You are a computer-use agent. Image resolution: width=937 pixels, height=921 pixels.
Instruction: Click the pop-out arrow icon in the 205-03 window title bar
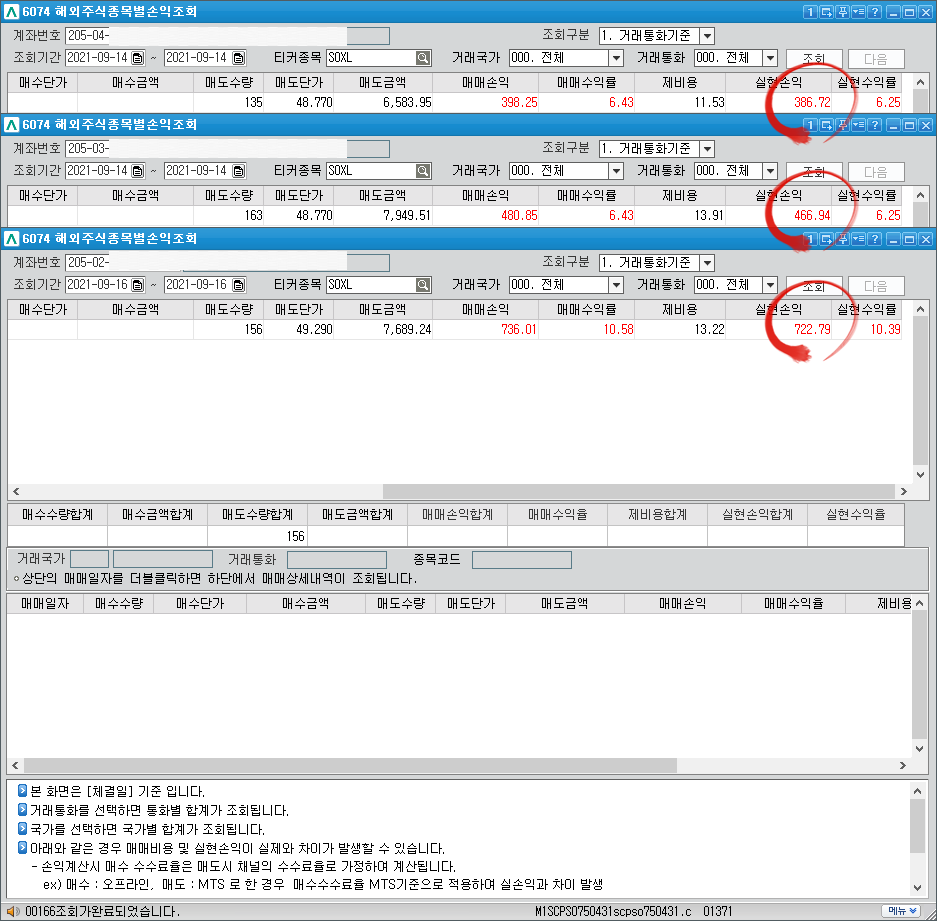pyautogui.click(x=826, y=125)
